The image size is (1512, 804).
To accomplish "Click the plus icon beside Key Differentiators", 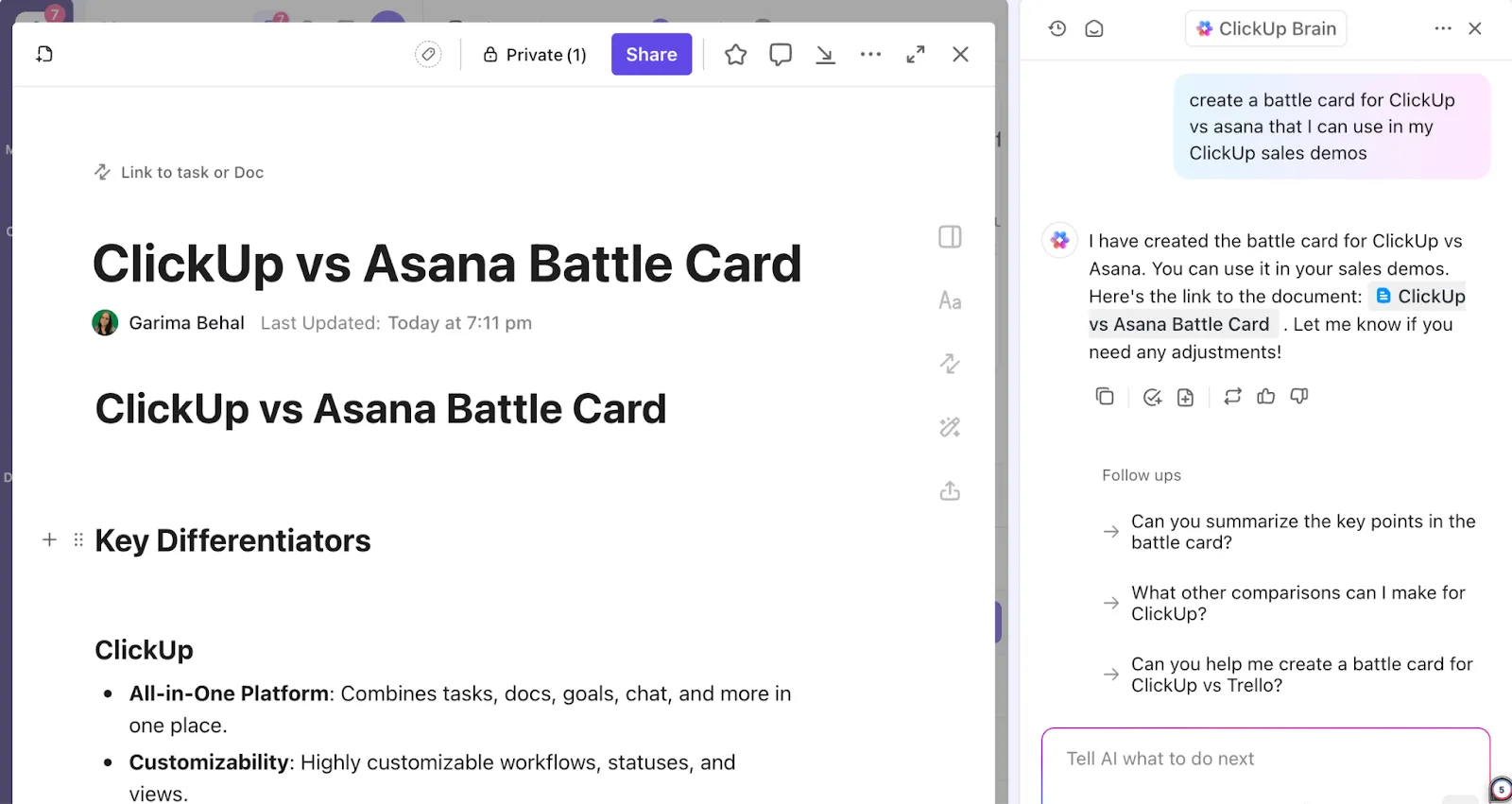I will (50, 539).
